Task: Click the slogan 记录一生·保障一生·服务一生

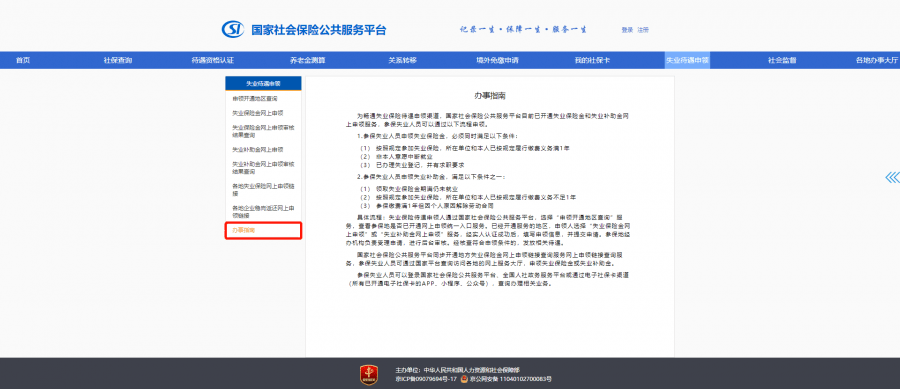Action: coord(523,29)
